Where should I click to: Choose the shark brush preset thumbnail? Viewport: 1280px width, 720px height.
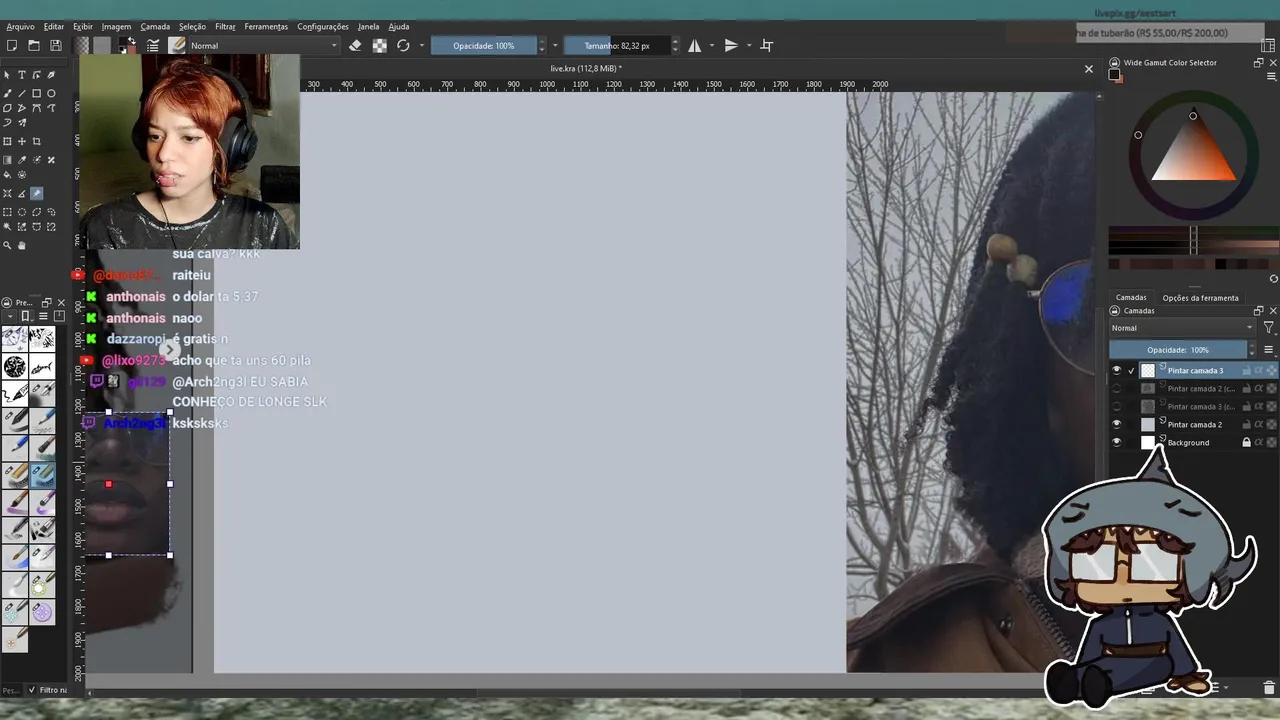click(x=42, y=367)
